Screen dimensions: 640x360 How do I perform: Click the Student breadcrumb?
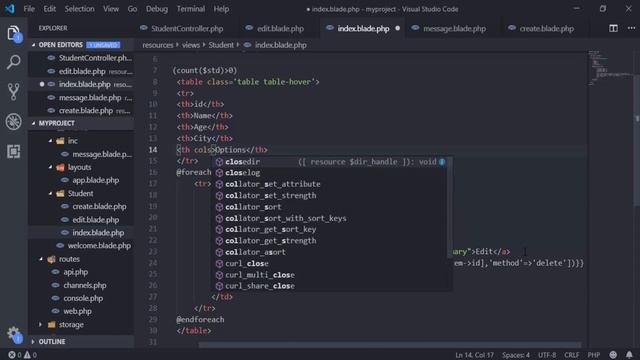click(x=221, y=45)
